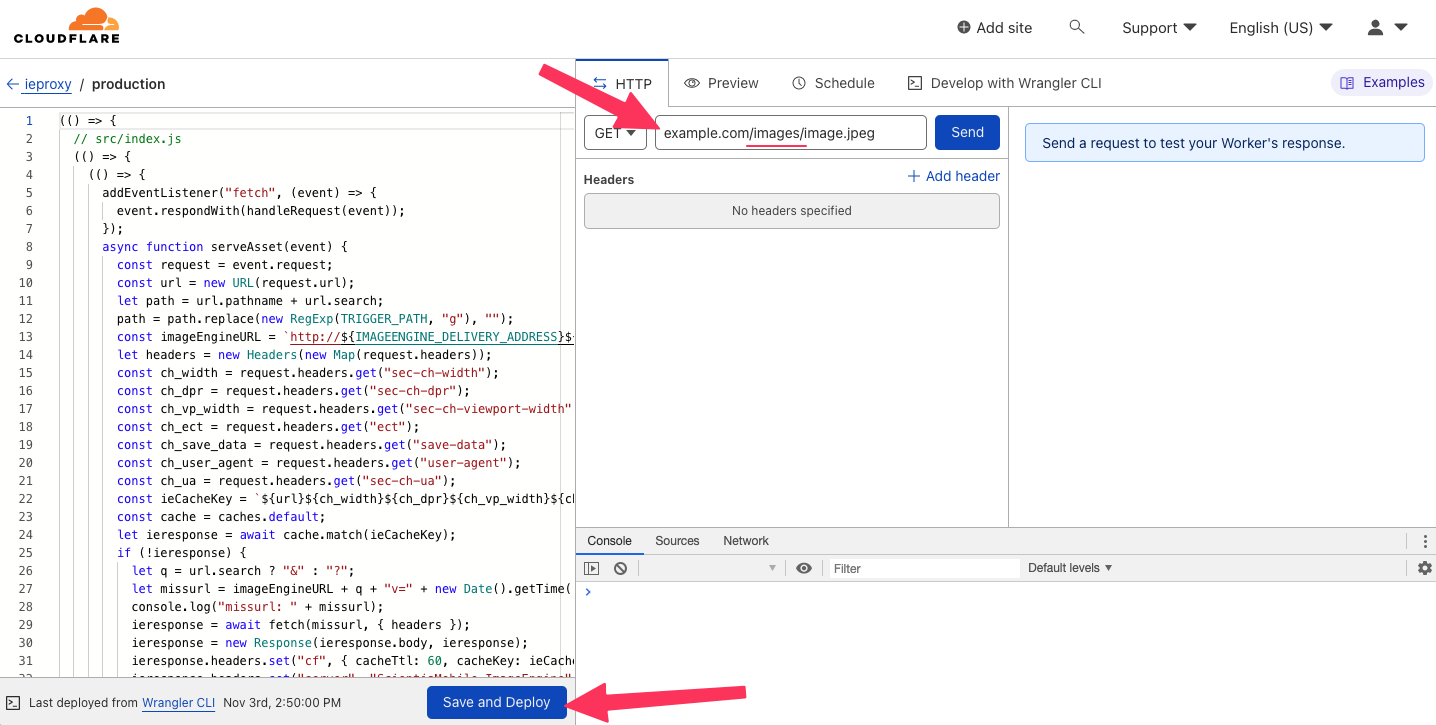Click the Wrangler CLI tab terminal icon

coord(914,83)
